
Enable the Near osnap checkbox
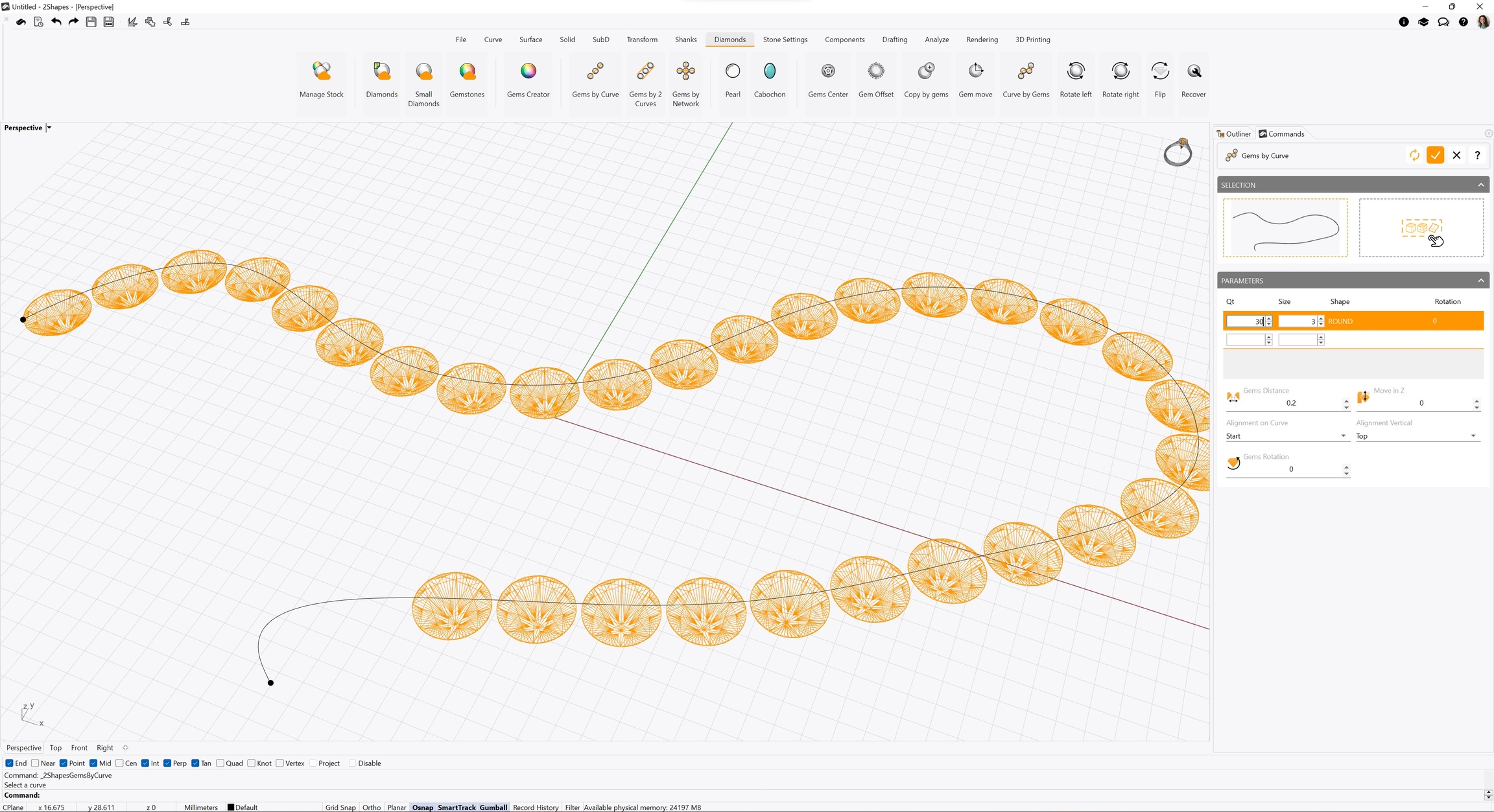click(x=36, y=763)
